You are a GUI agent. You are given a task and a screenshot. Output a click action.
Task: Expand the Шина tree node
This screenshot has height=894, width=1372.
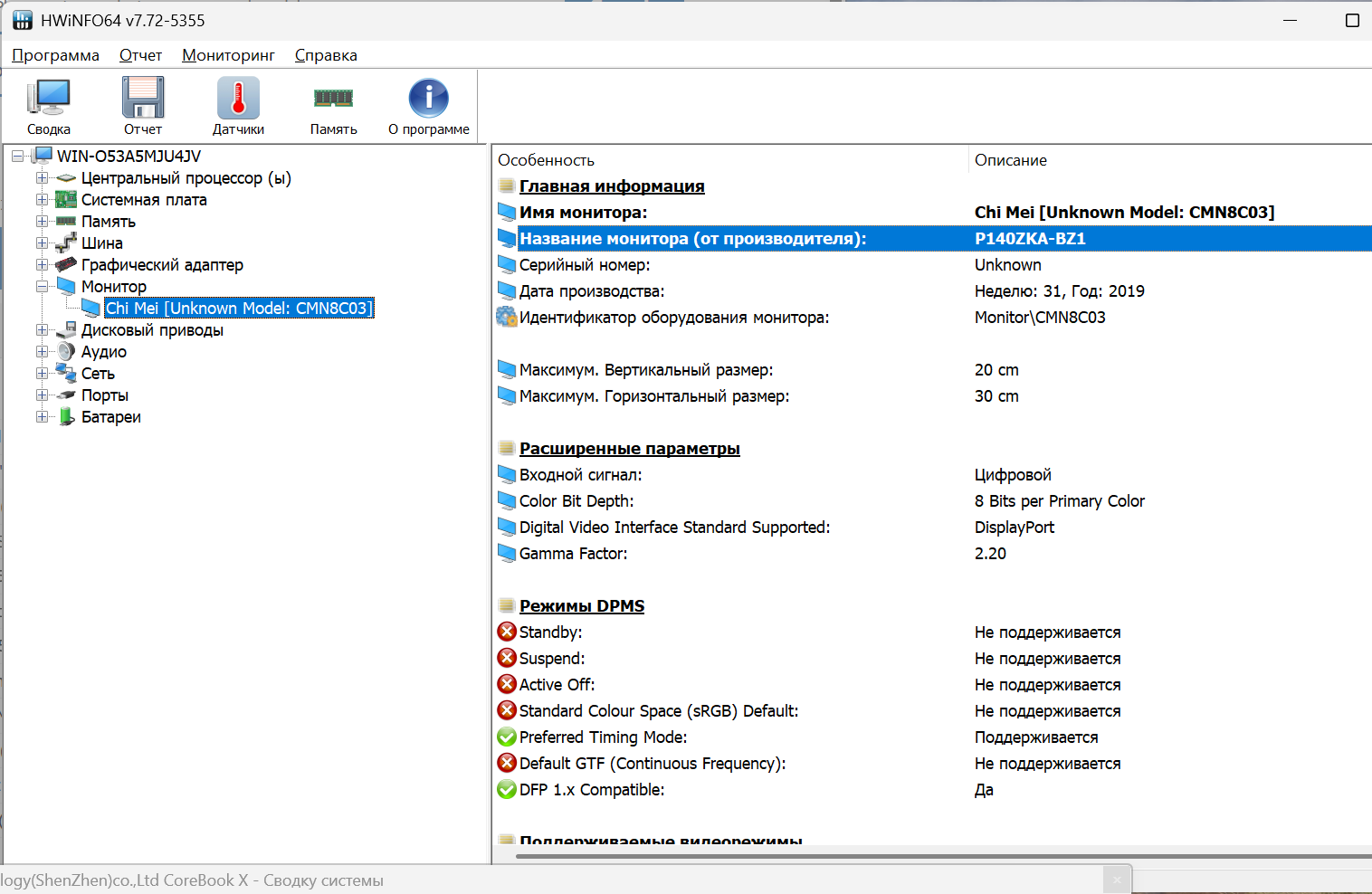click(x=42, y=243)
